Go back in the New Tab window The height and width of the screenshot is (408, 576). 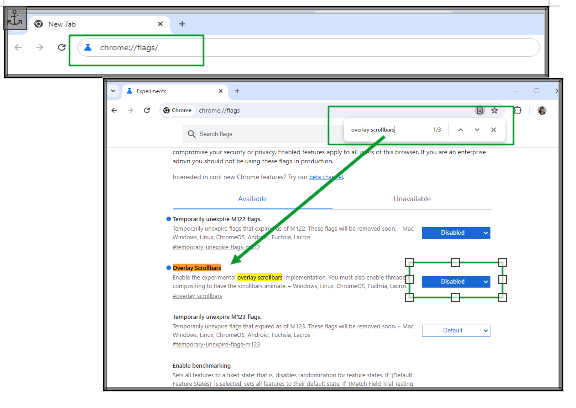(18, 47)
